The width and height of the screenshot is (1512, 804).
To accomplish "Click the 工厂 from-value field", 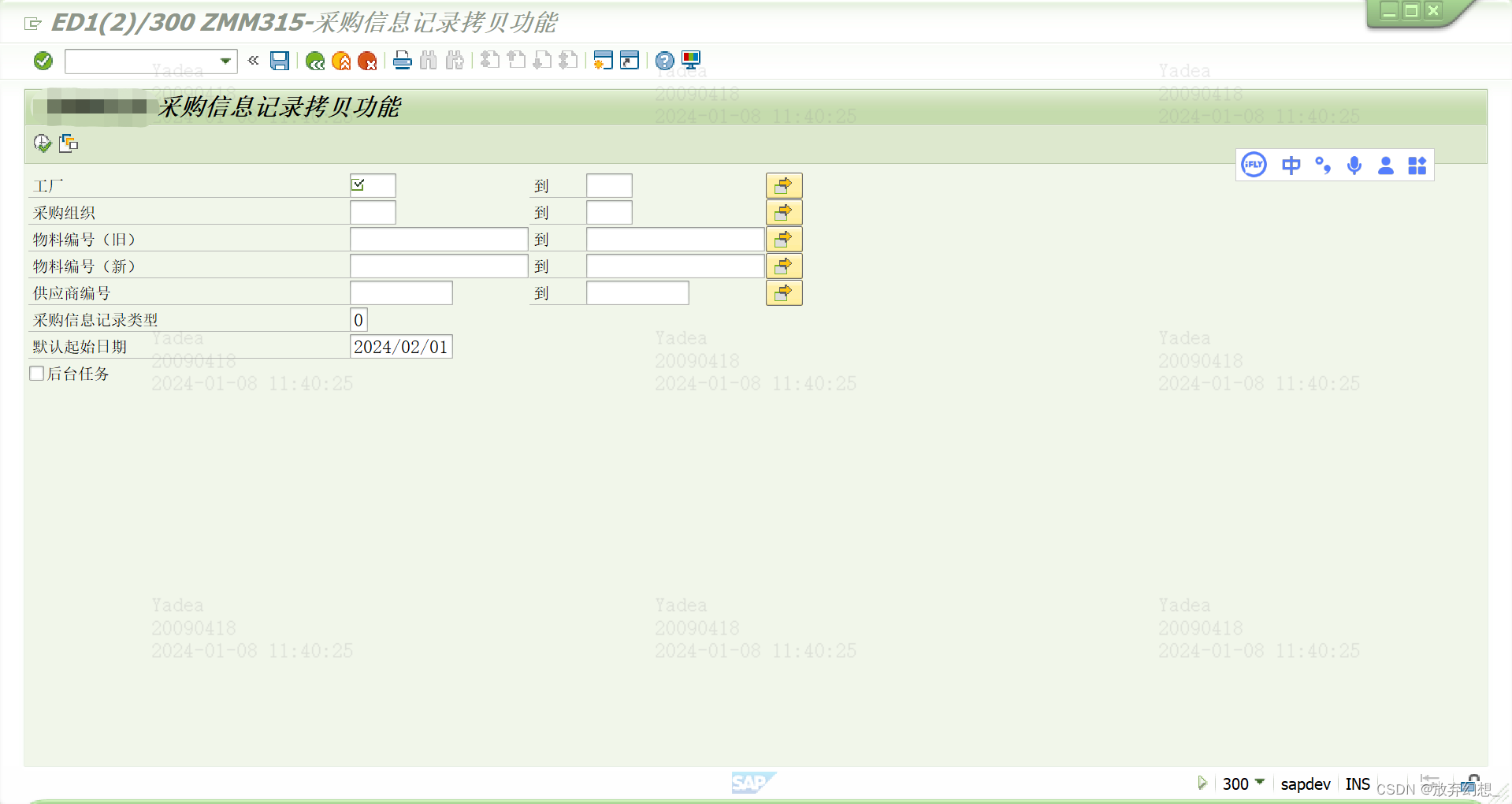I will (x=373, y=185).
